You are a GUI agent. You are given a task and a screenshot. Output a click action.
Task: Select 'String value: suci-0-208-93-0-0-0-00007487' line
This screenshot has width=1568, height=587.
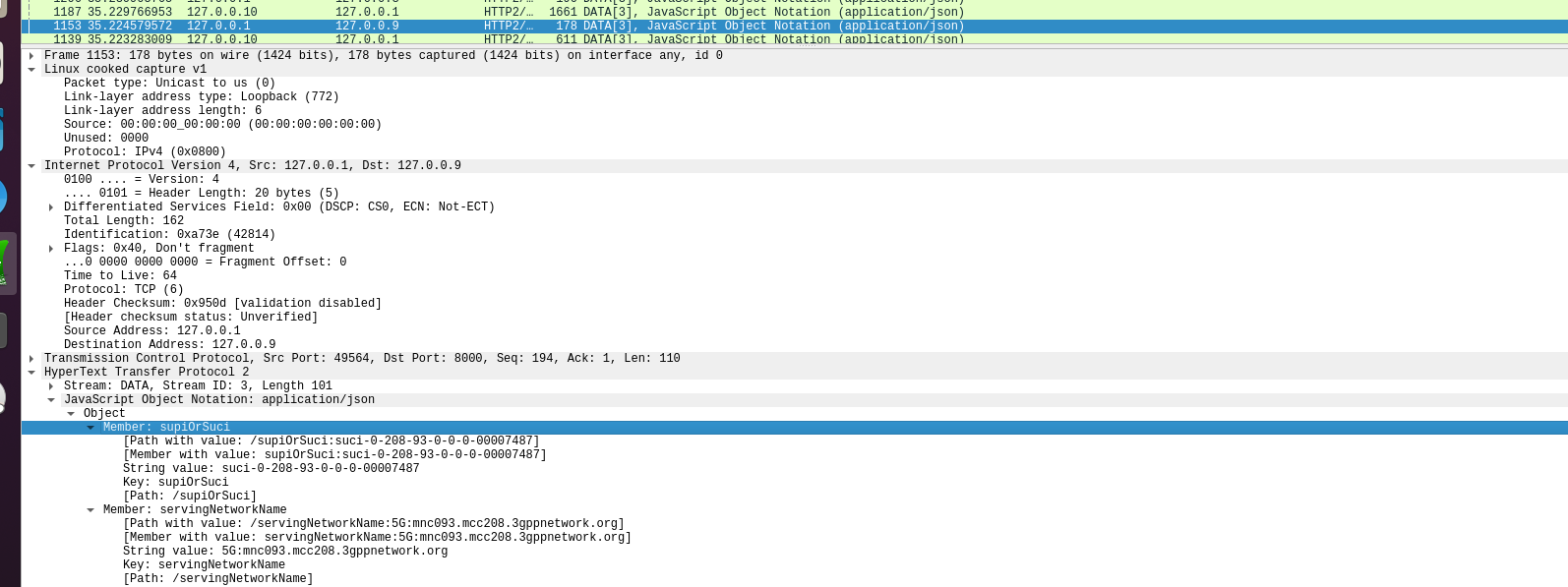point(271,469)
